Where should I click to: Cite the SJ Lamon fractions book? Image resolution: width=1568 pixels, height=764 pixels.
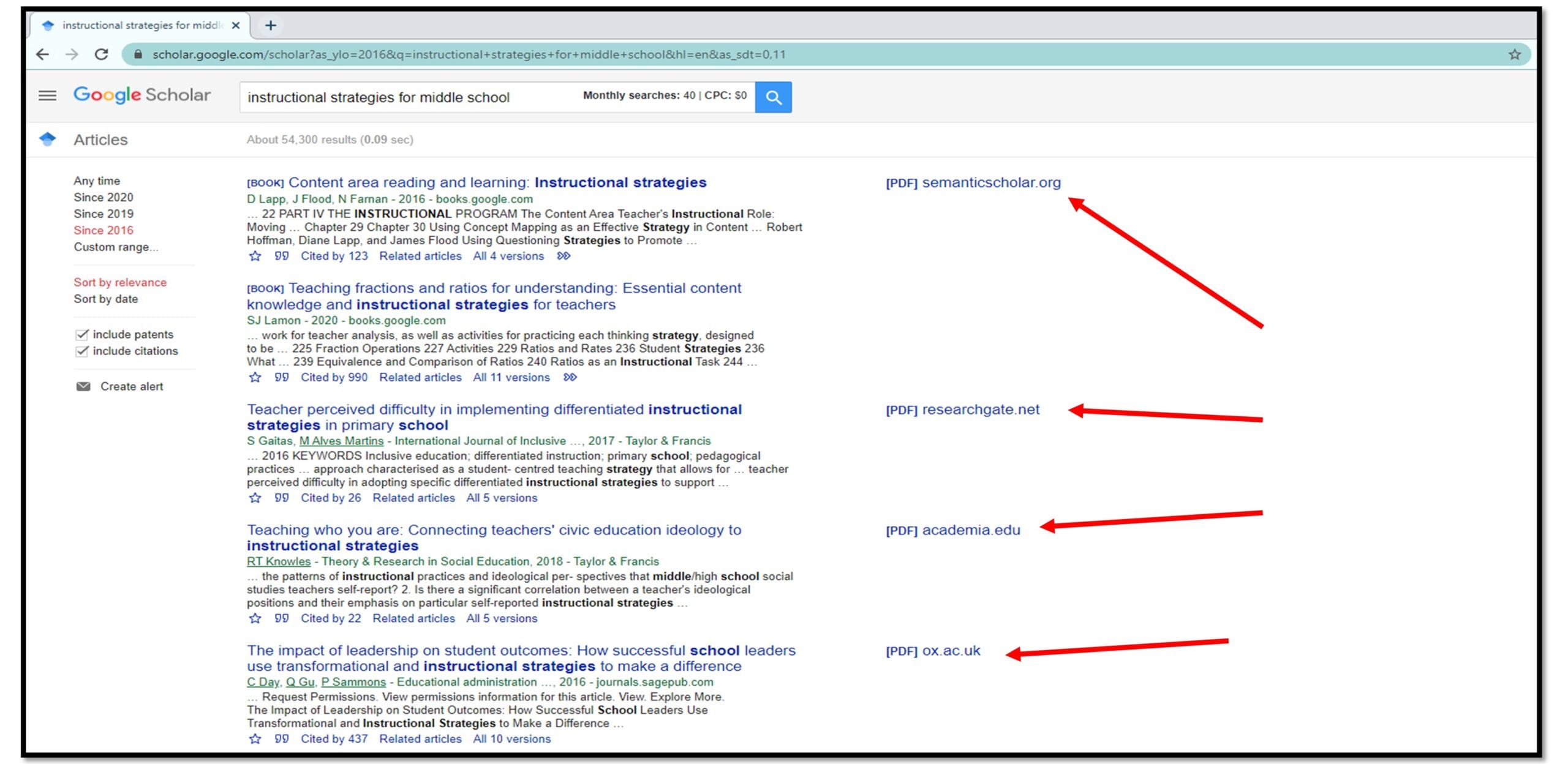[281, 378]
